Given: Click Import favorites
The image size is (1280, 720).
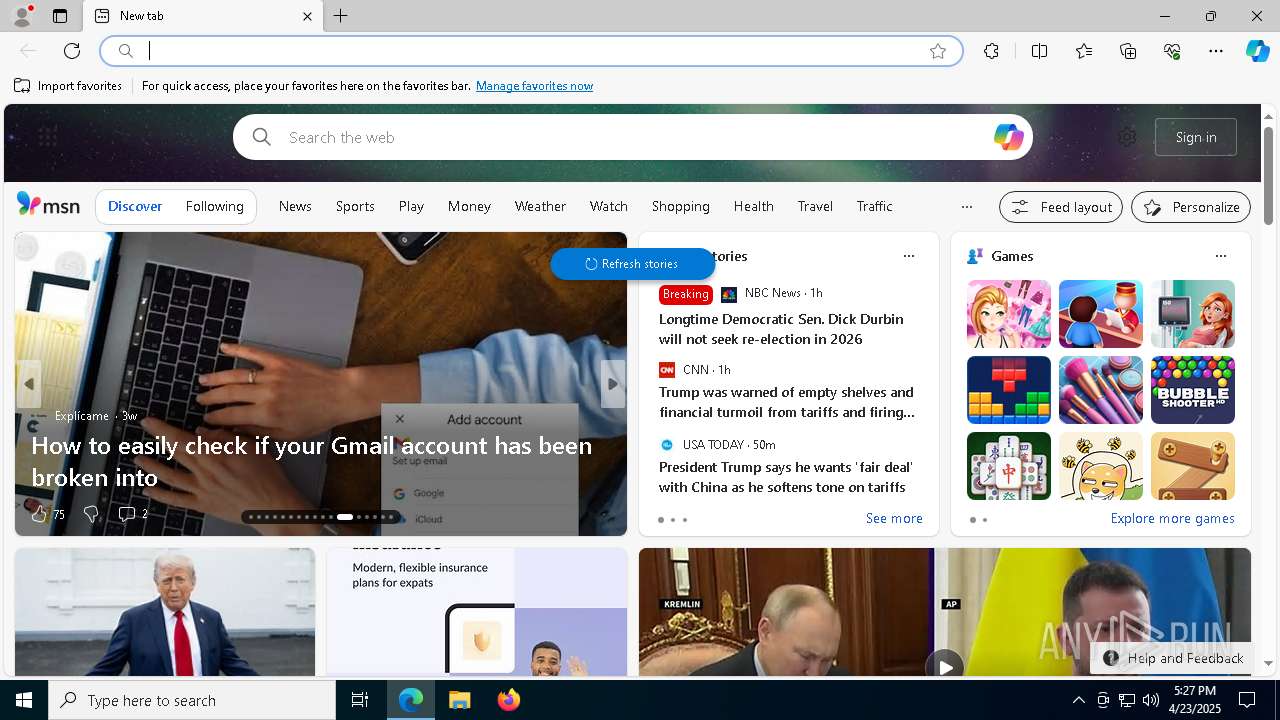Looking at the screenshot, I should pos(68,86).
